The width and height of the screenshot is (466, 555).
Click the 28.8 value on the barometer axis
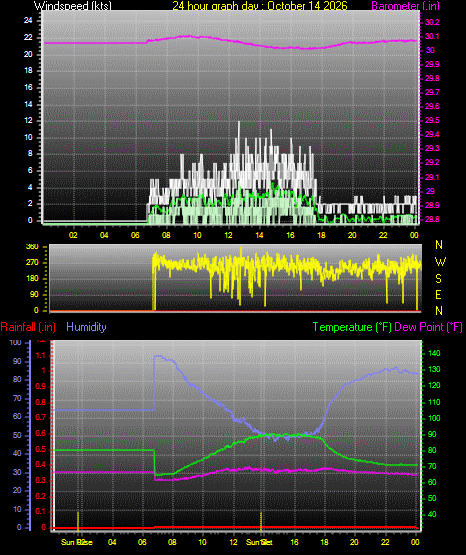pyautogui.click(x=432, y=219)
